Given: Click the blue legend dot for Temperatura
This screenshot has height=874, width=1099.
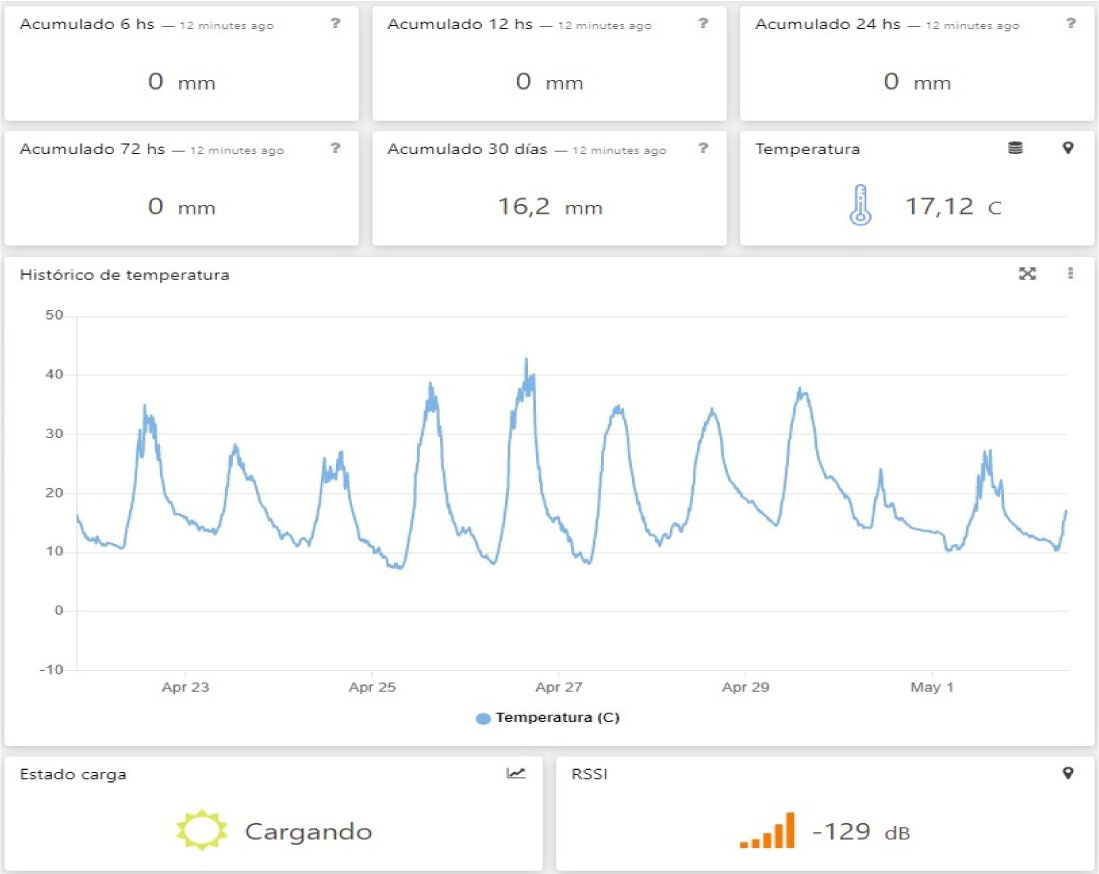Looking at the screenshot, I should [x=483, y=718].
